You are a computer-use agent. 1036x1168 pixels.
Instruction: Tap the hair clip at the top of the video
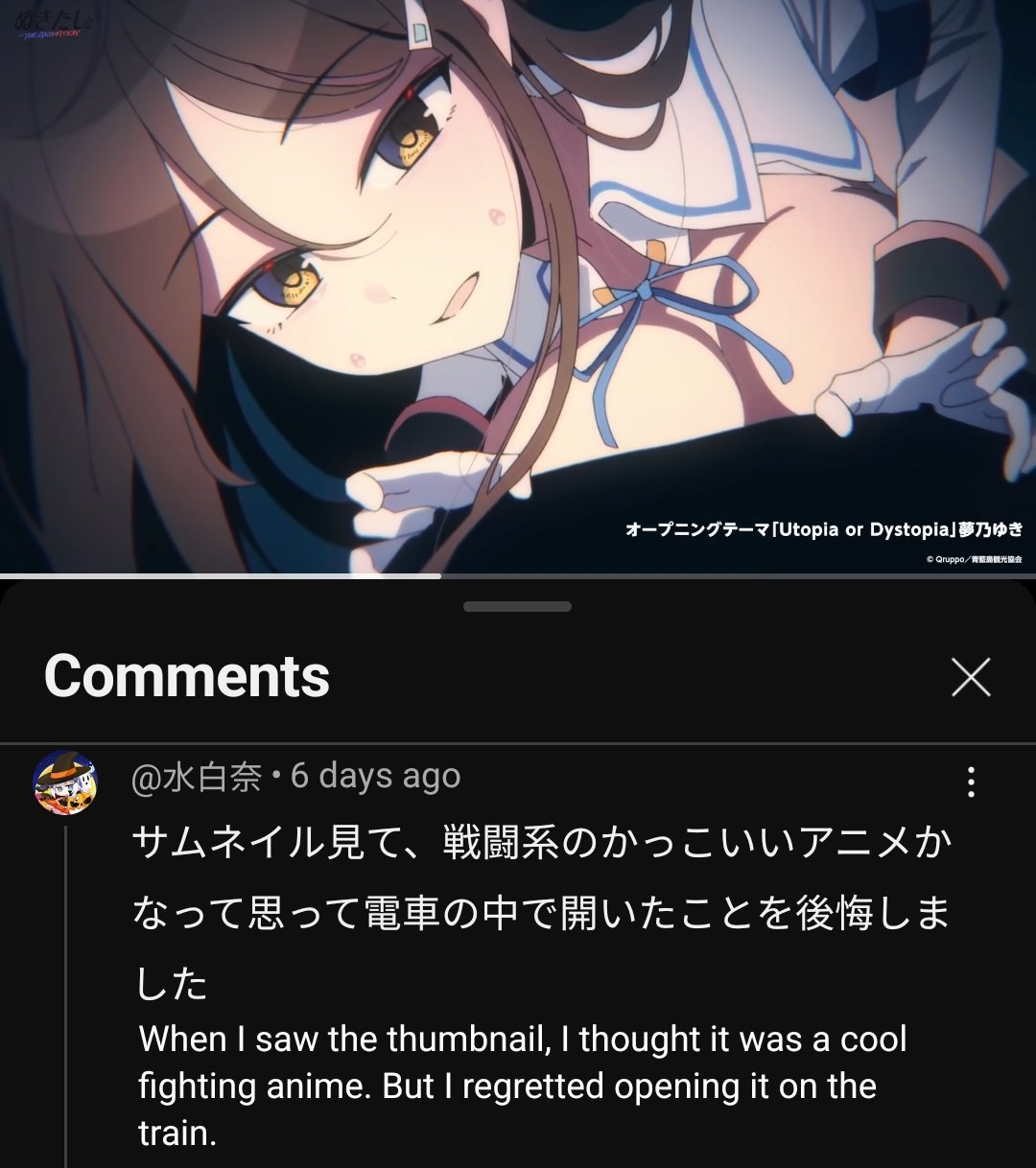[418, 25]
